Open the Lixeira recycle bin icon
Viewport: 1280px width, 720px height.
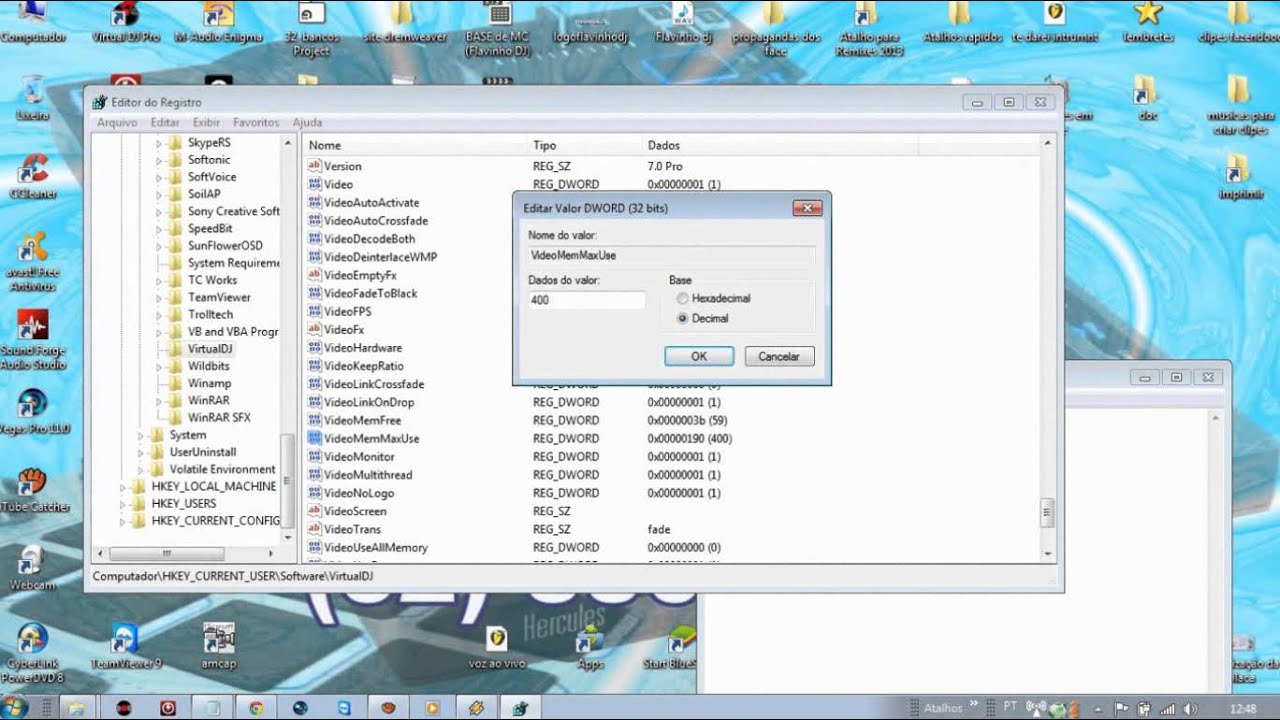(x=32, y=99)
